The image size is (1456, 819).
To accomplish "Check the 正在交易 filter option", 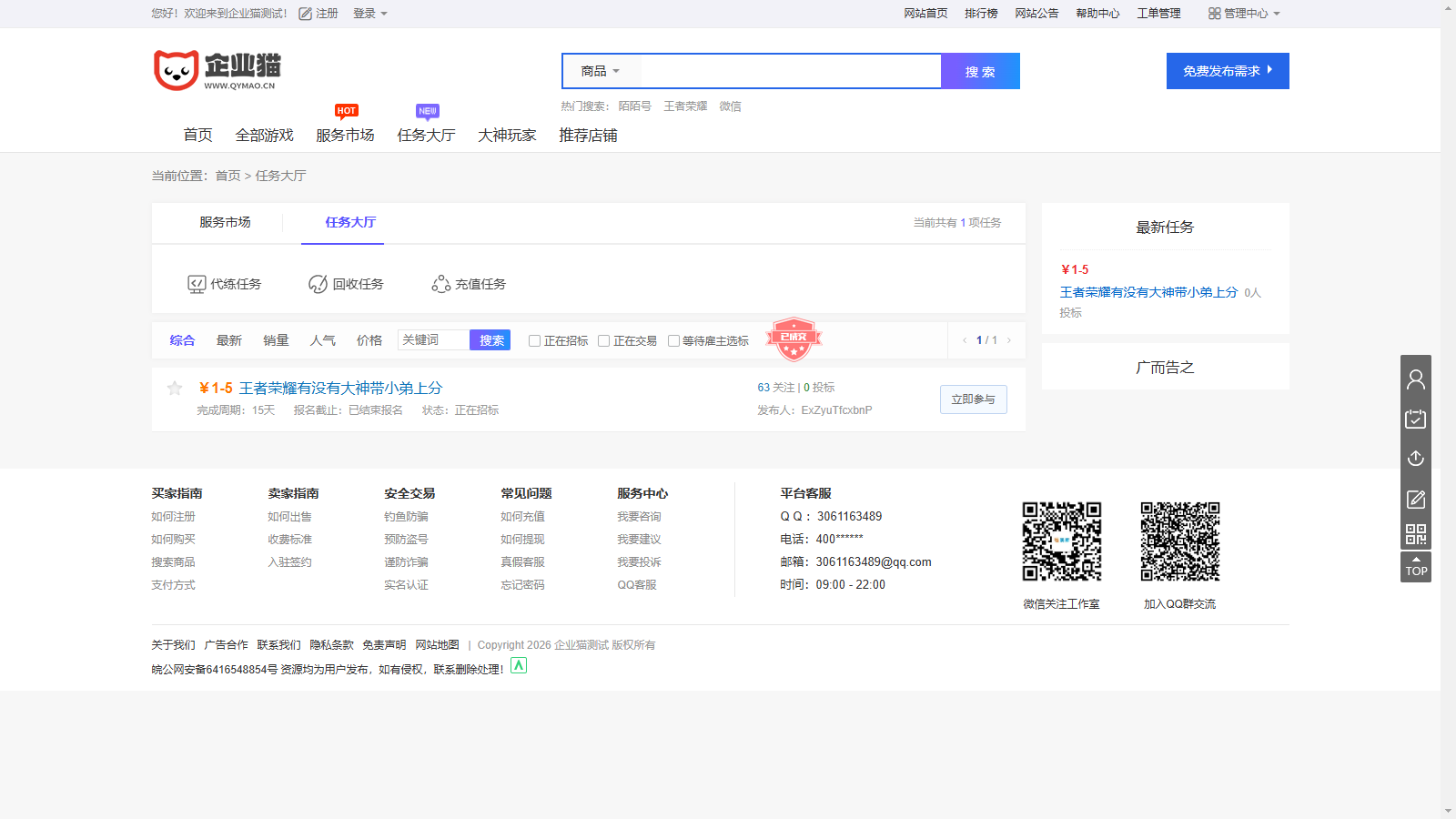I will click(604, 340).
